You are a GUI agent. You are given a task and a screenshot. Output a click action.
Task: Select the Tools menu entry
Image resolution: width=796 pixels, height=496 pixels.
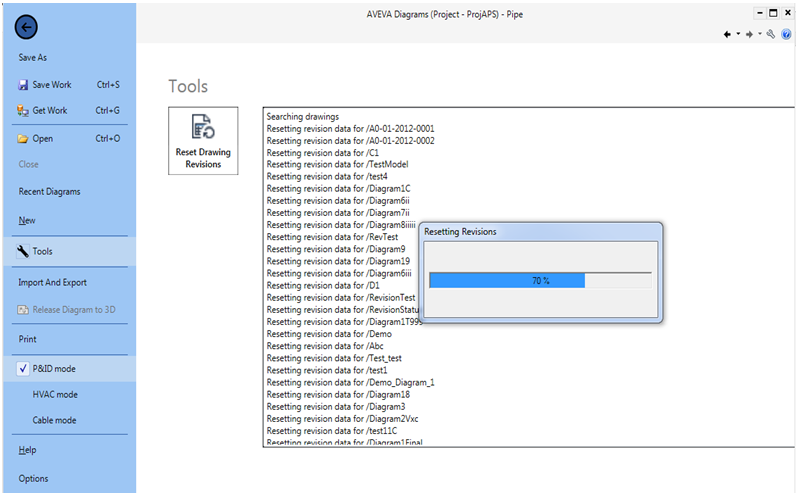coord(70,251)
